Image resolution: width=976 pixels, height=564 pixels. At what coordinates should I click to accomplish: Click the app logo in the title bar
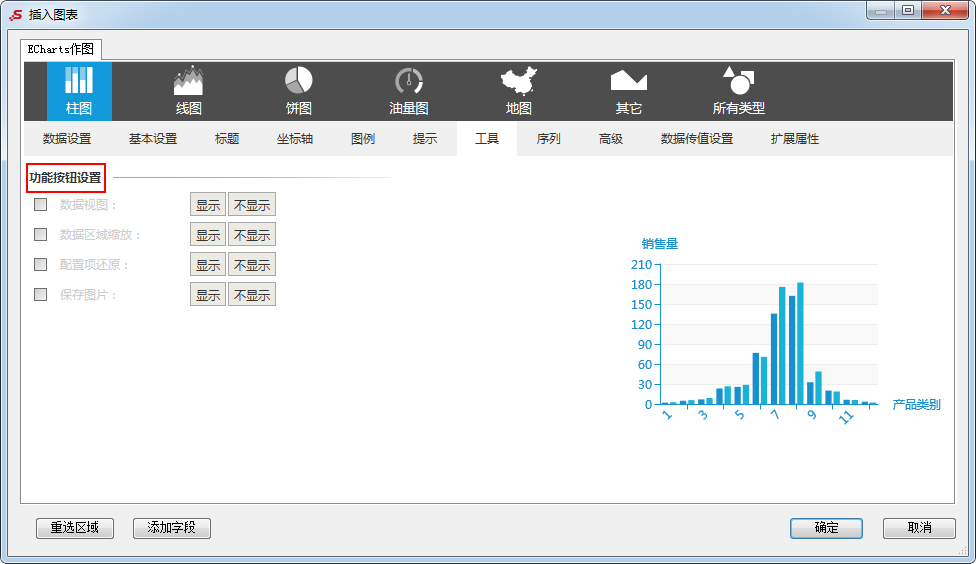point(16,14)
